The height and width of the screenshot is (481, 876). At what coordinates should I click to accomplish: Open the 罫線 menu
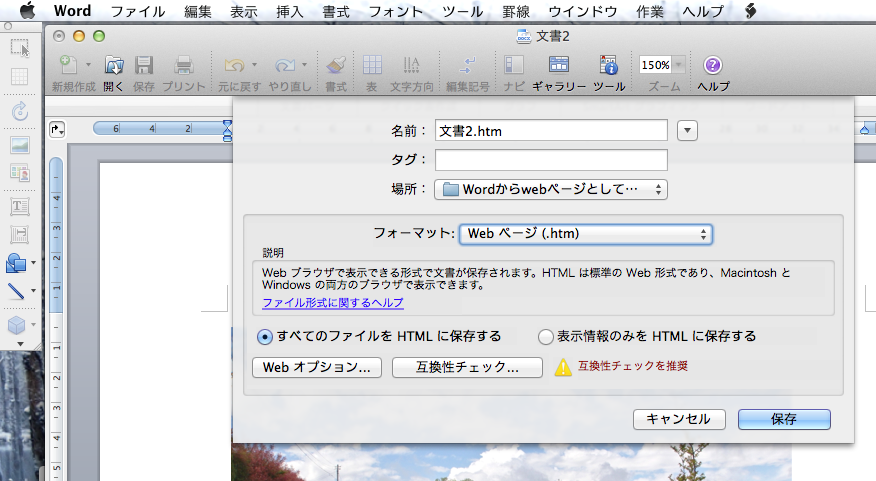click(x=516, y=11)
